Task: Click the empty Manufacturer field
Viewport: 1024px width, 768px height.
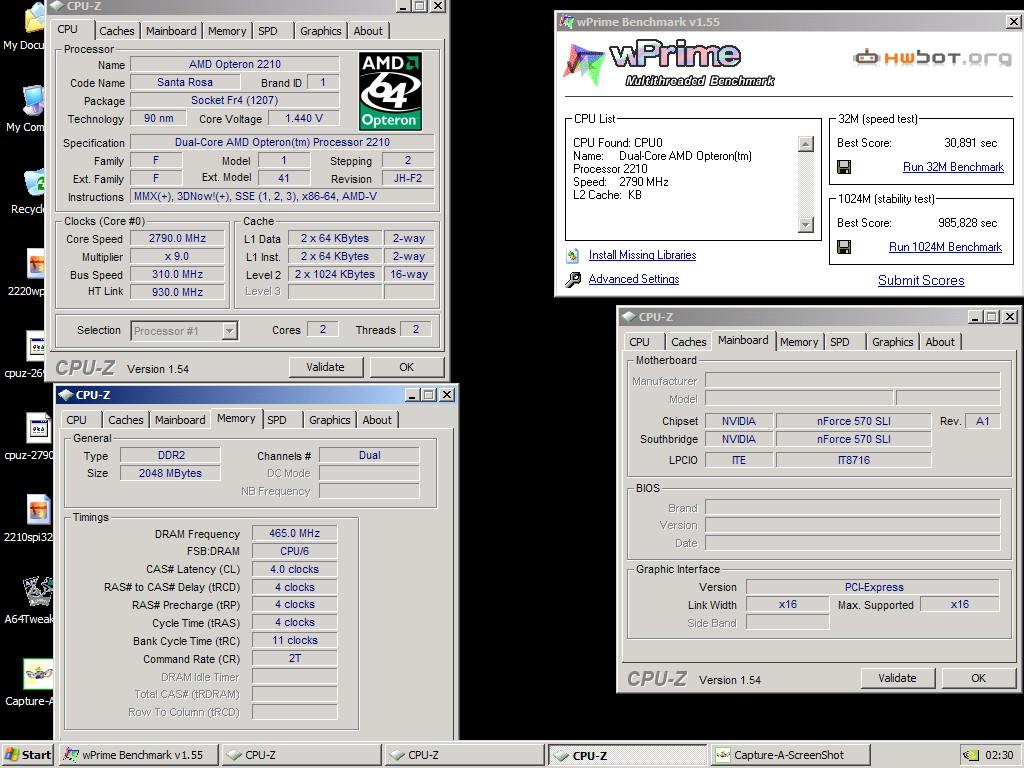Action: click(852, 381)
